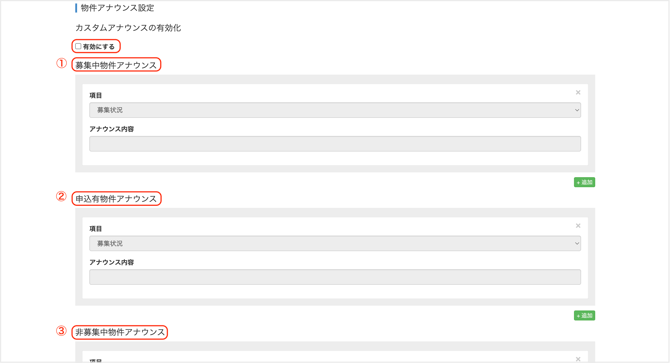Remove the item under 募集中物件アナウンス with its X

point(578,92)
